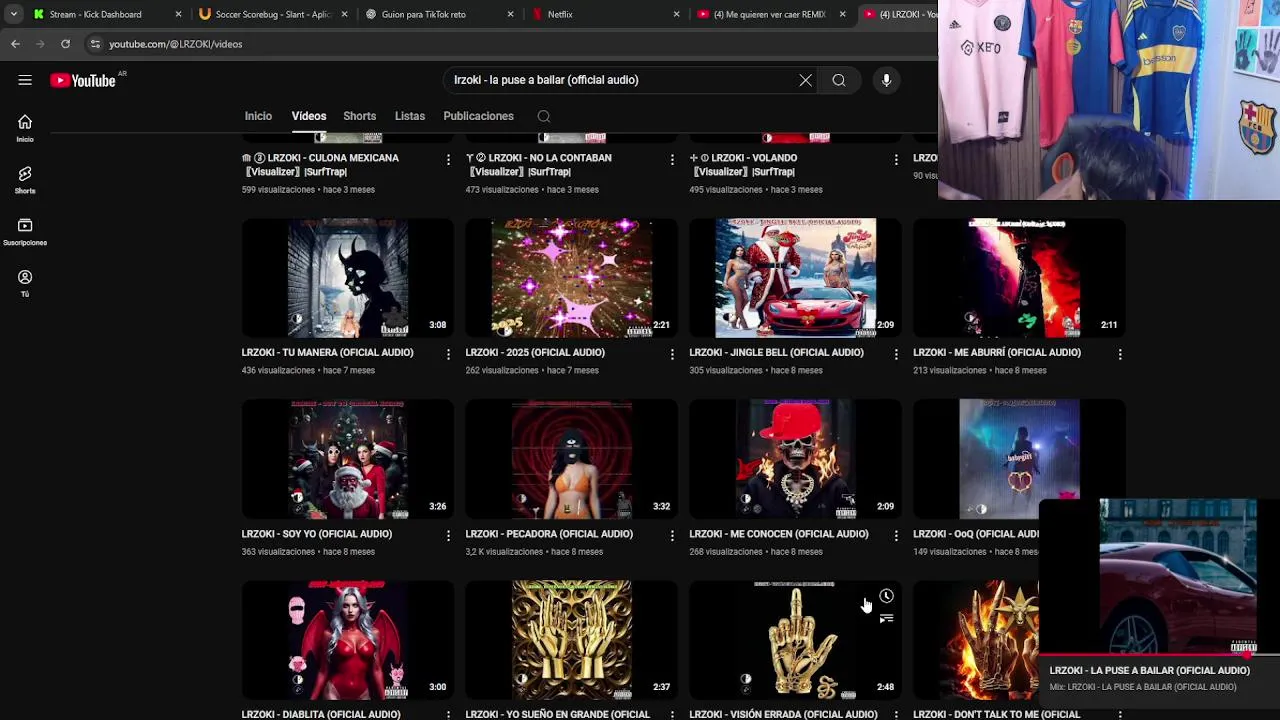Open options menu for VOLANDO video
This screenshot has height=720, width=1280.
pos(896,159)
